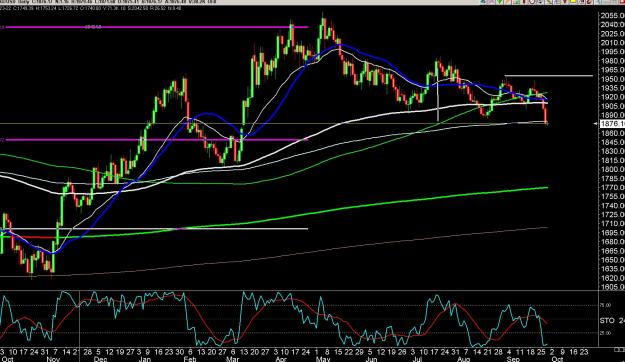Click the Mar month label on time axis
The width and height of the screenshot is (625, 362).
click(x=232, y=359)
